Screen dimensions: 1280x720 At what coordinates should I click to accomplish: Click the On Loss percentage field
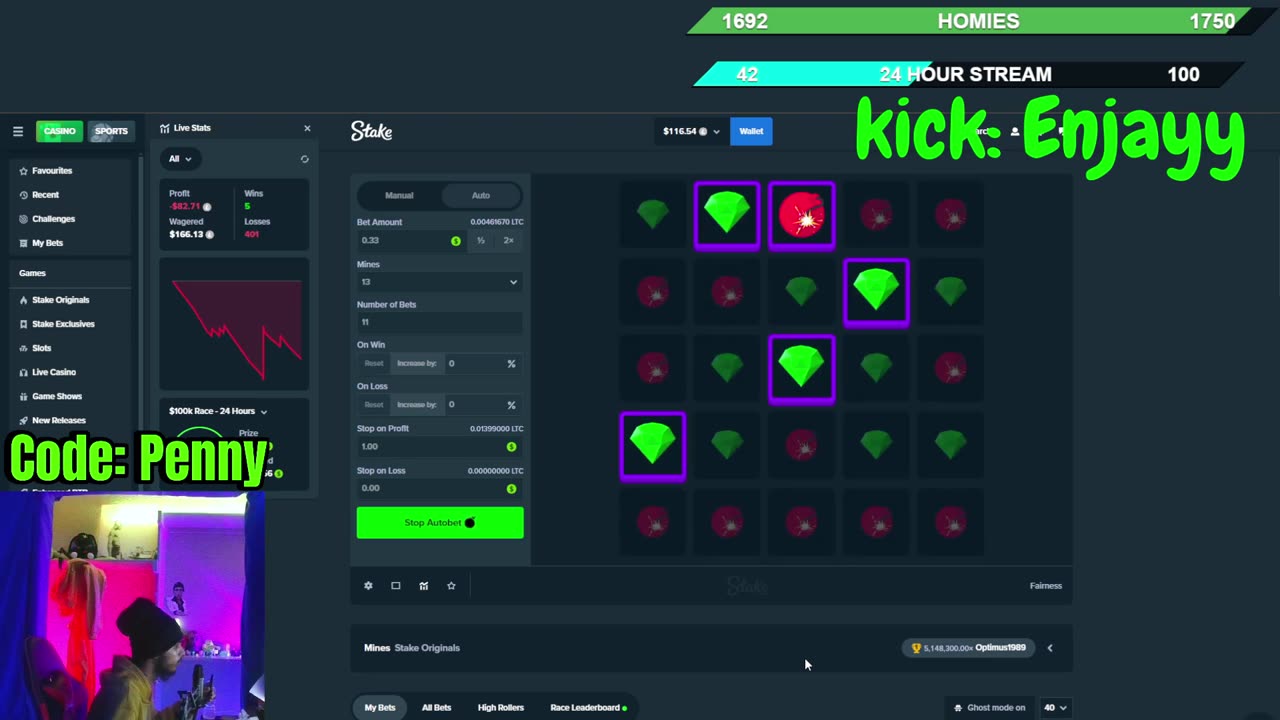pyautogui.click(x=482, y=405)
